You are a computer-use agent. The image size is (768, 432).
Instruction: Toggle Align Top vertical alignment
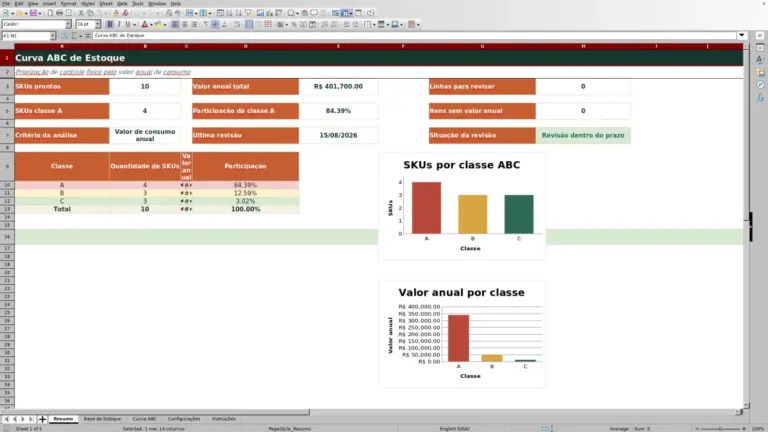click(206, 24)
